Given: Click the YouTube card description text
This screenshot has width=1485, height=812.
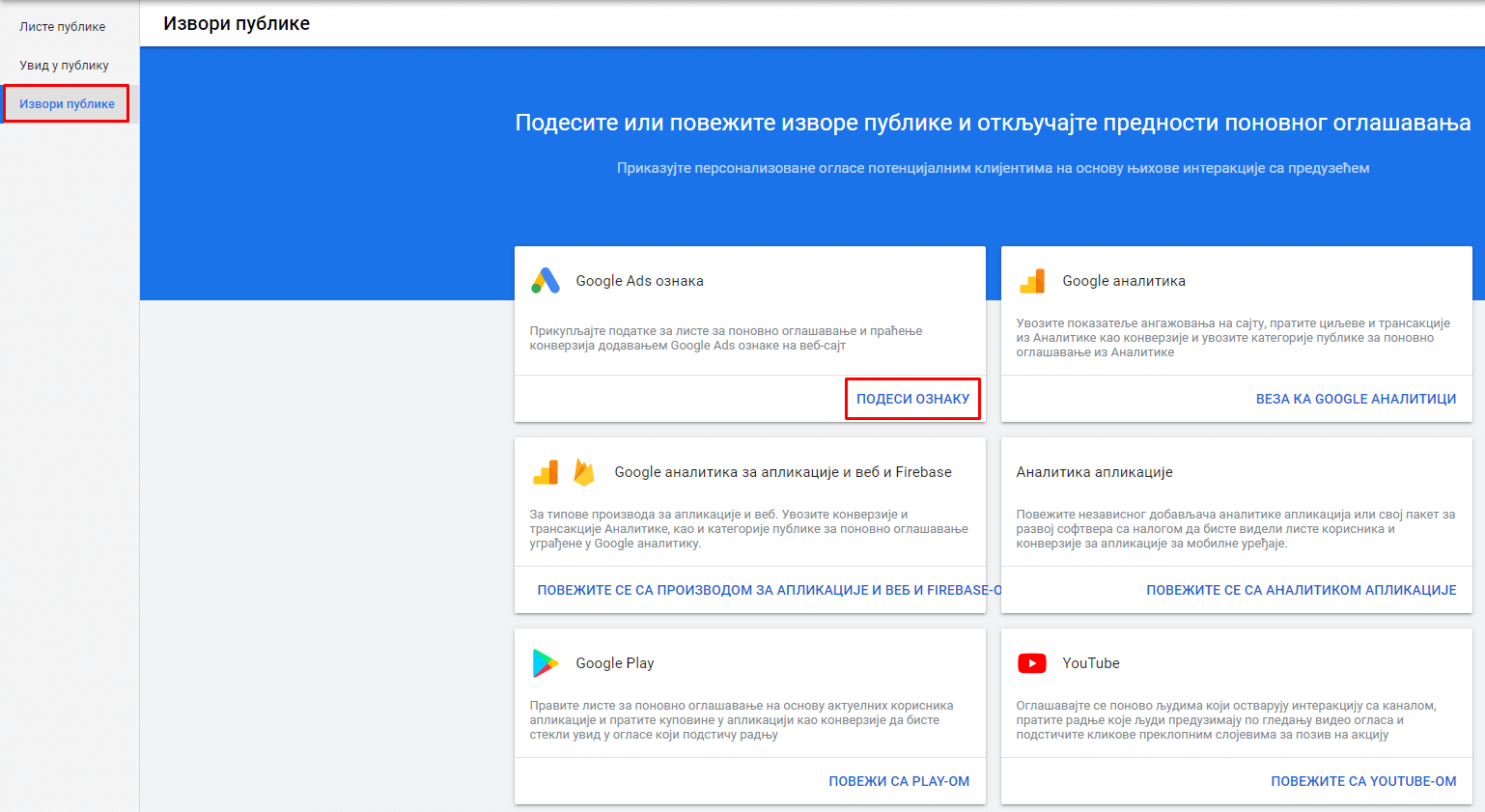Looking at the screenshot, I should 1226,720.
